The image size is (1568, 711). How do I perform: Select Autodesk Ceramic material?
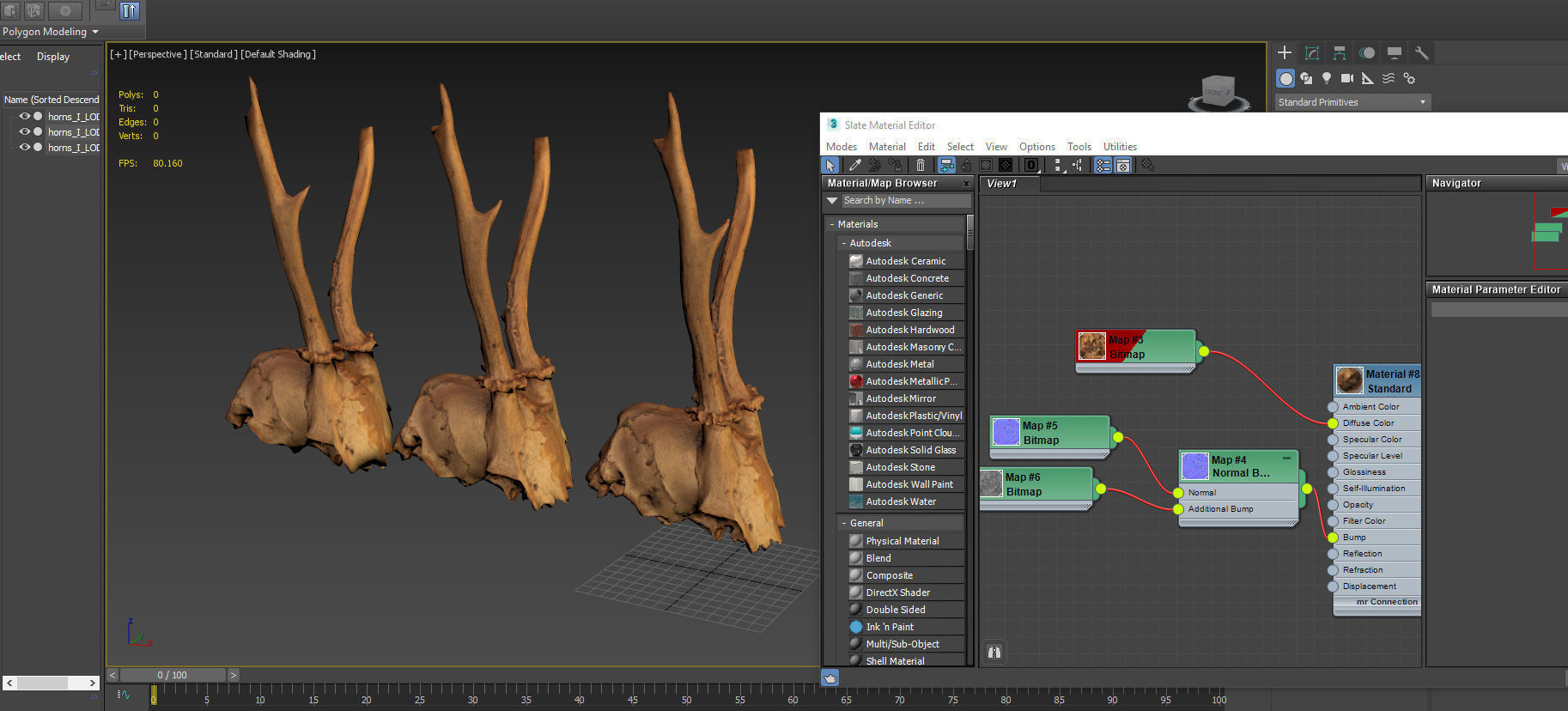[x=906, y=261]
